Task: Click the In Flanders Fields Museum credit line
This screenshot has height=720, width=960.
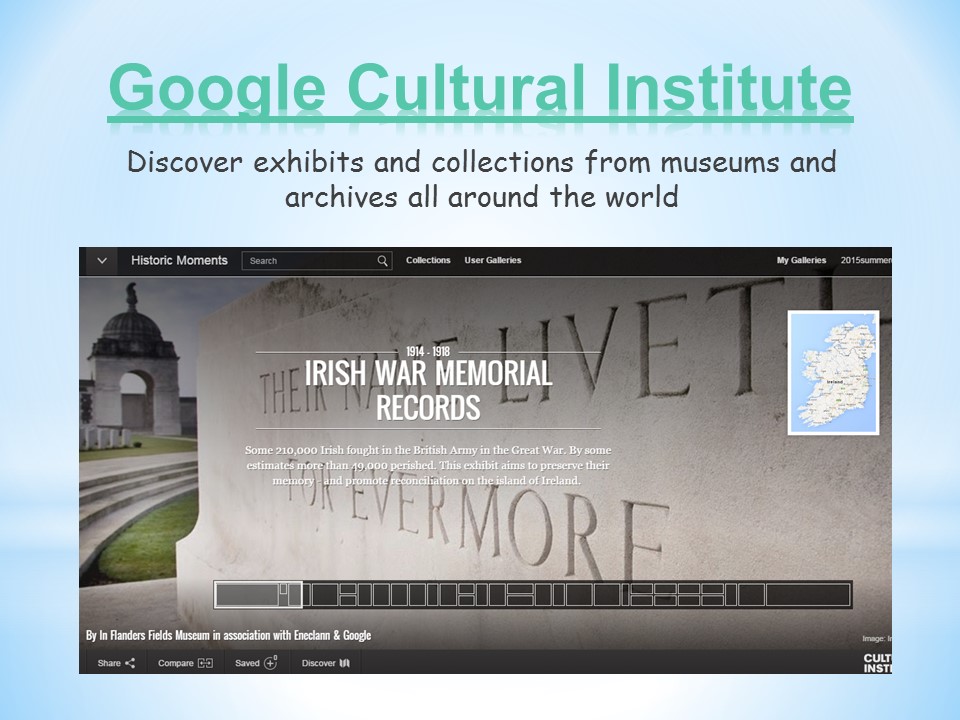Action: pos(228,636)
